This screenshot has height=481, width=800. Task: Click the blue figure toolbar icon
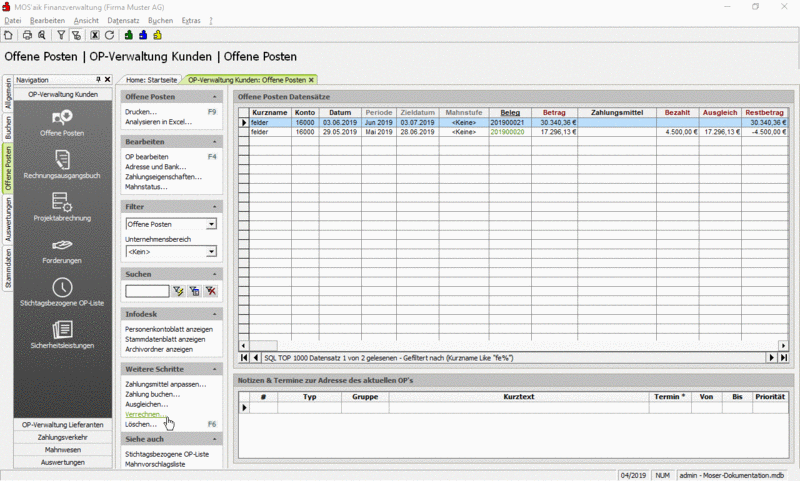pos(143,35)
